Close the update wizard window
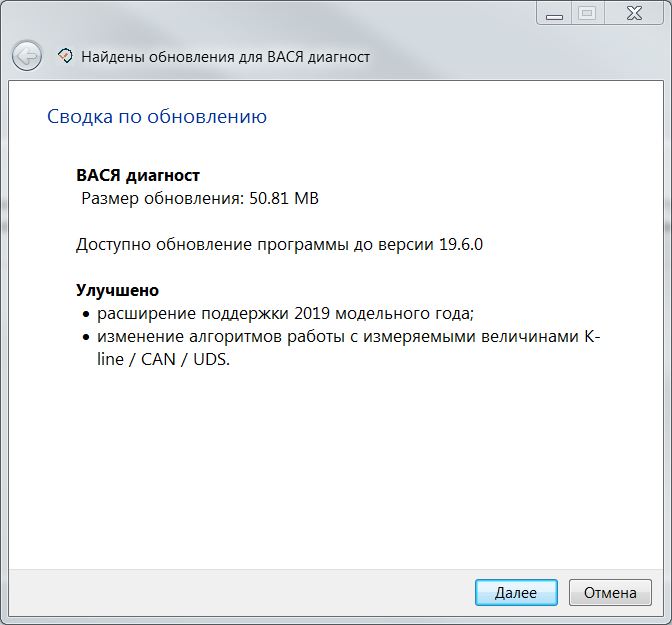 (634, 13)
